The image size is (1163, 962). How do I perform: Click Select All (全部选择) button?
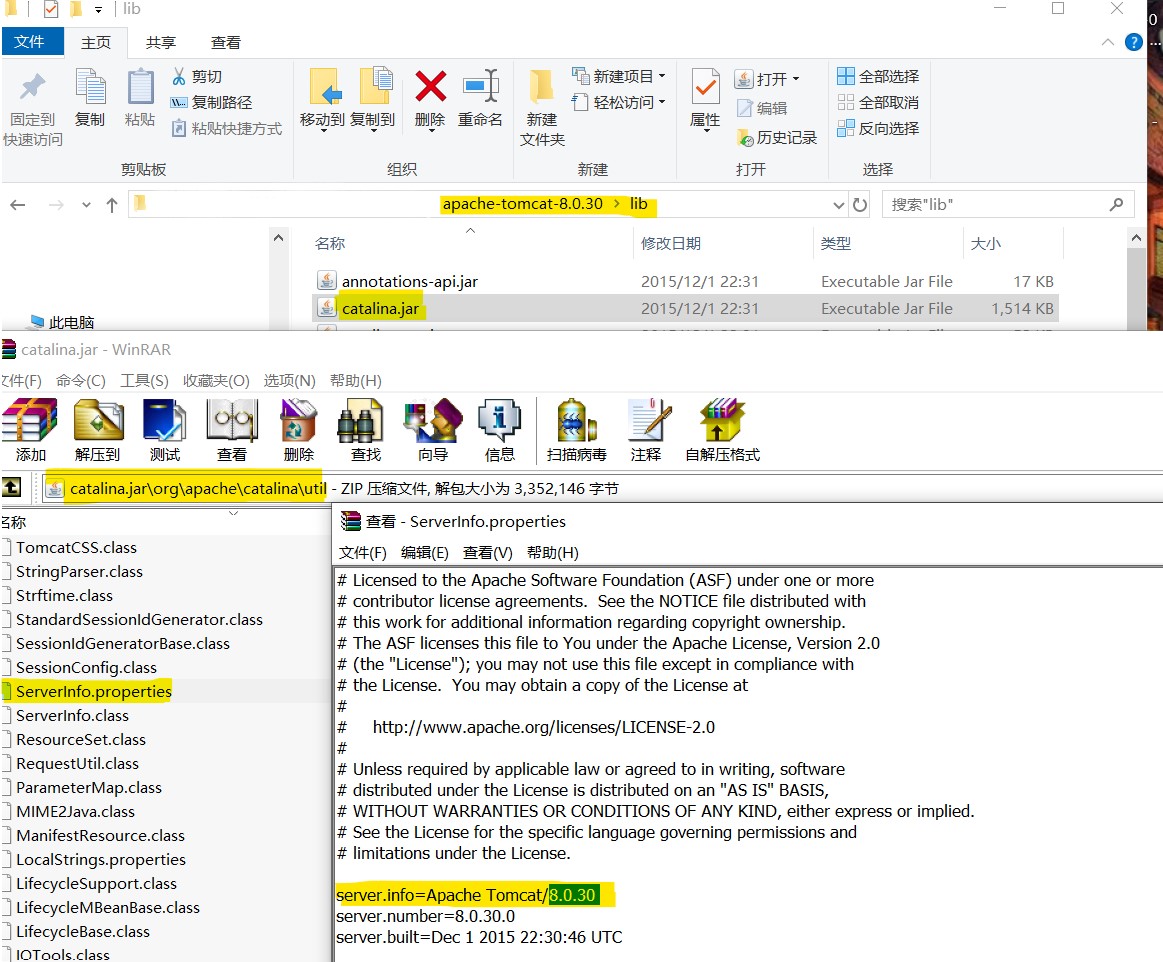(x=878, y=76)
